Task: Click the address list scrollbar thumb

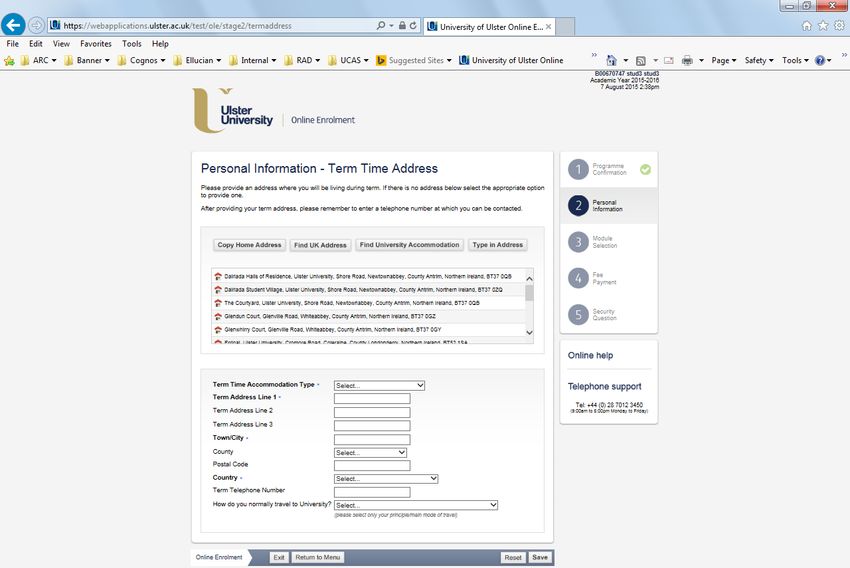Action: tap(529, 293)
